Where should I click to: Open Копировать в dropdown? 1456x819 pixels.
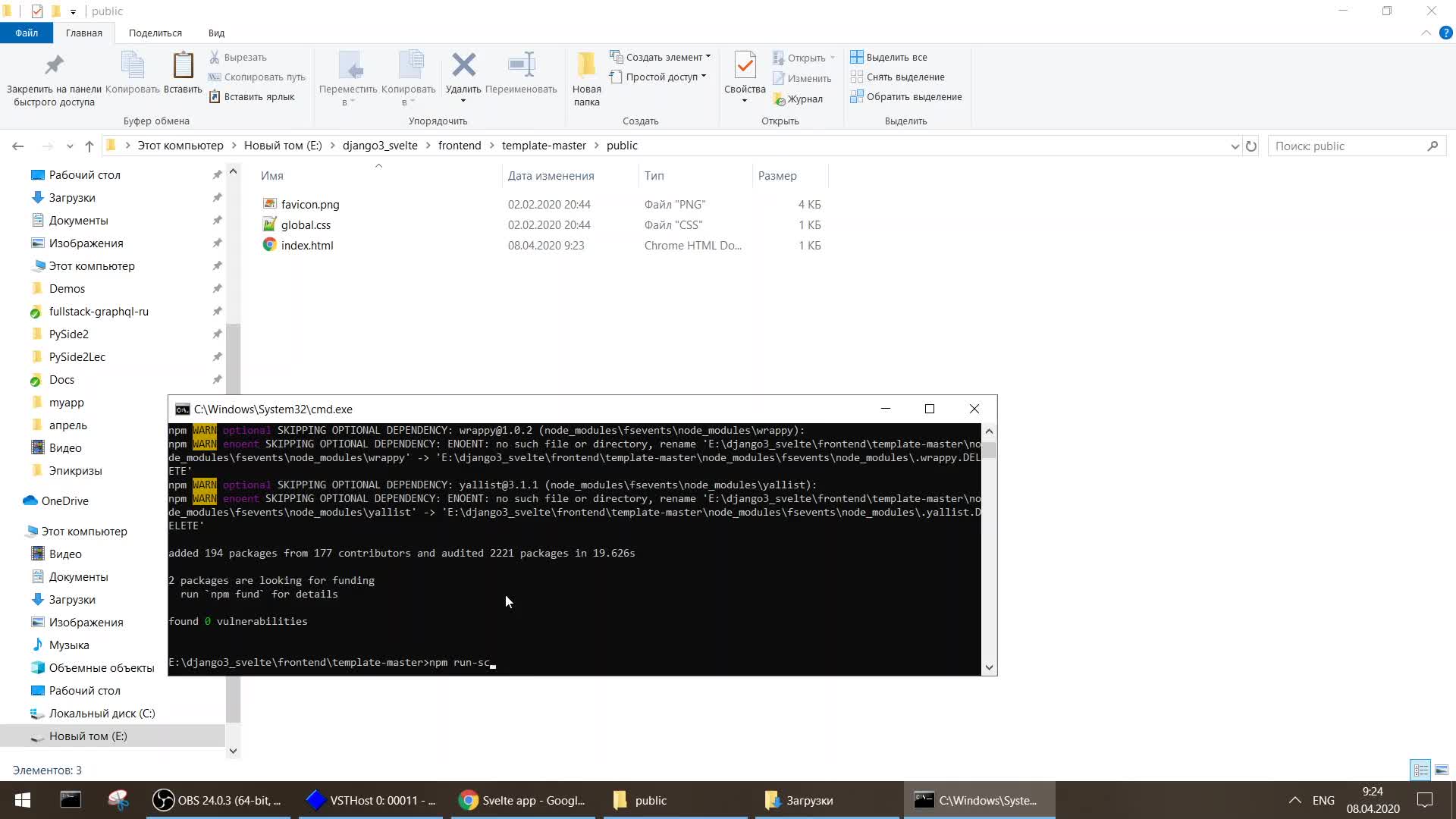pos(409,78)
